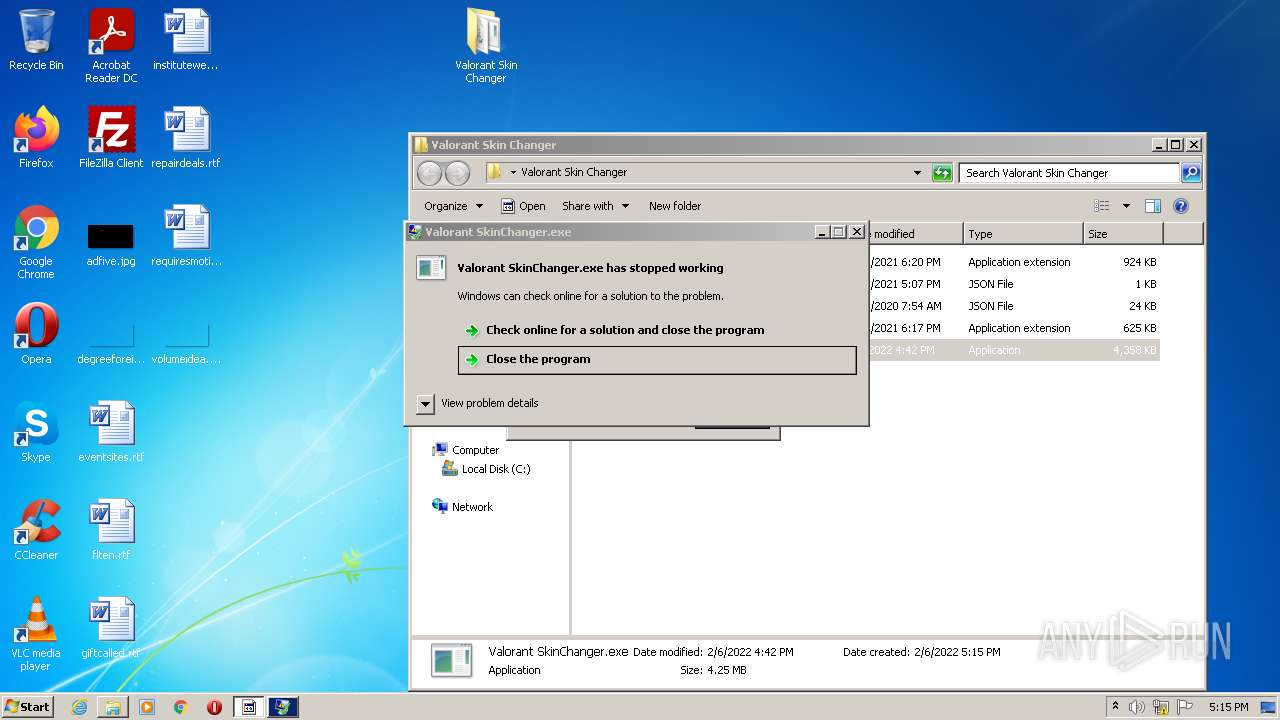
Task: Expand the address bar history dropdown
Action: (917, 173)
